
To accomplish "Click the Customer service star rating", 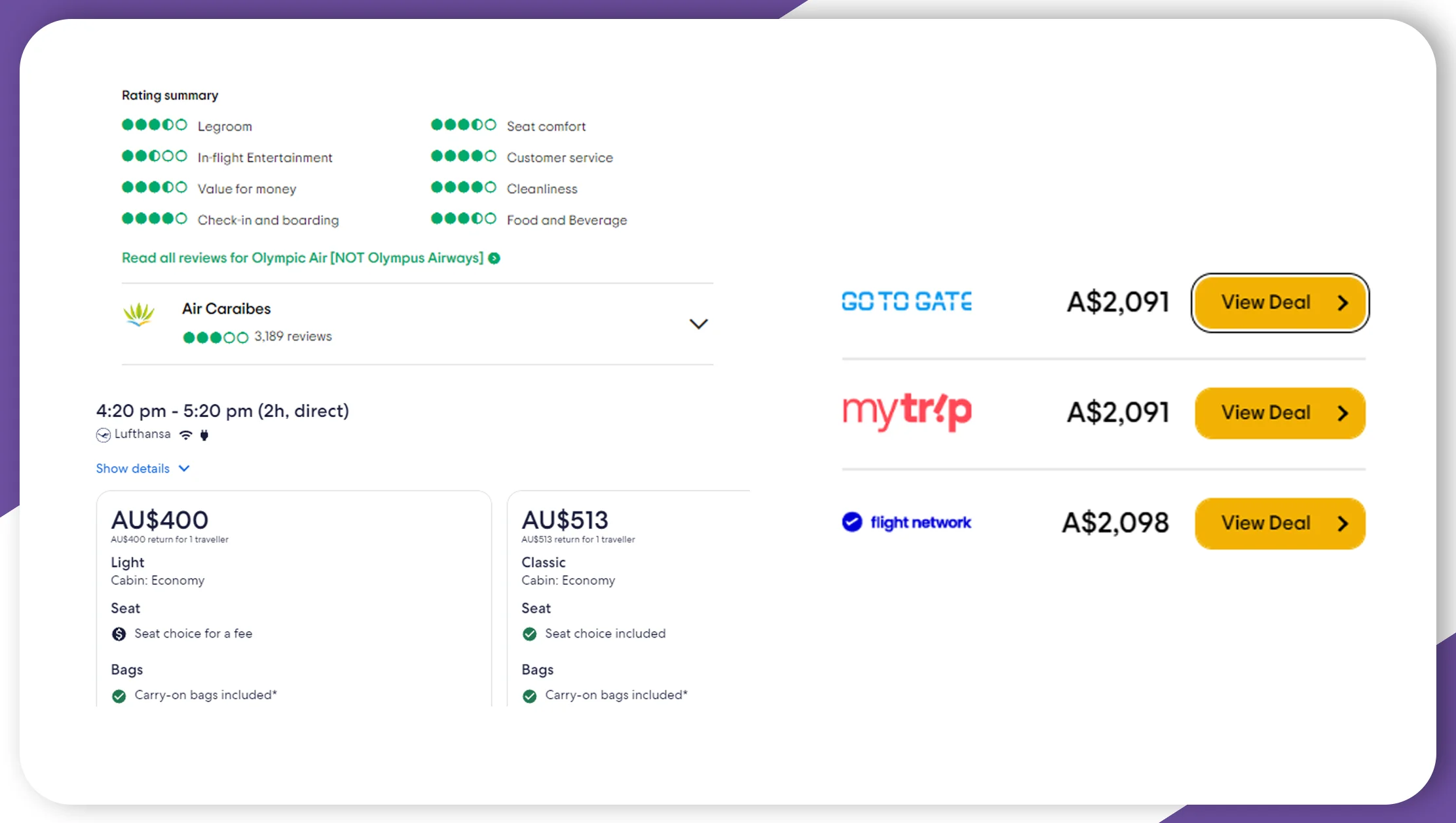I will (x=464, y=157).
